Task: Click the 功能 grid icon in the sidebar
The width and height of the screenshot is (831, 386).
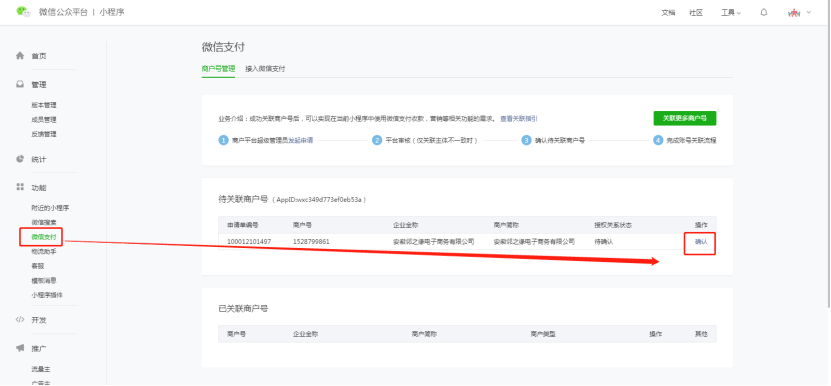Action: pos(20,187)
